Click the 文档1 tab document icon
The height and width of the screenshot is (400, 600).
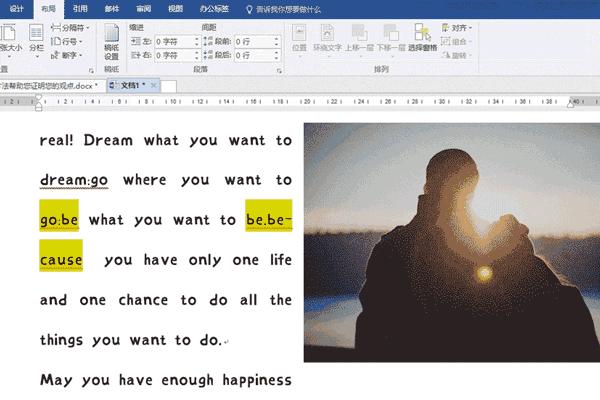coord(112,85)
